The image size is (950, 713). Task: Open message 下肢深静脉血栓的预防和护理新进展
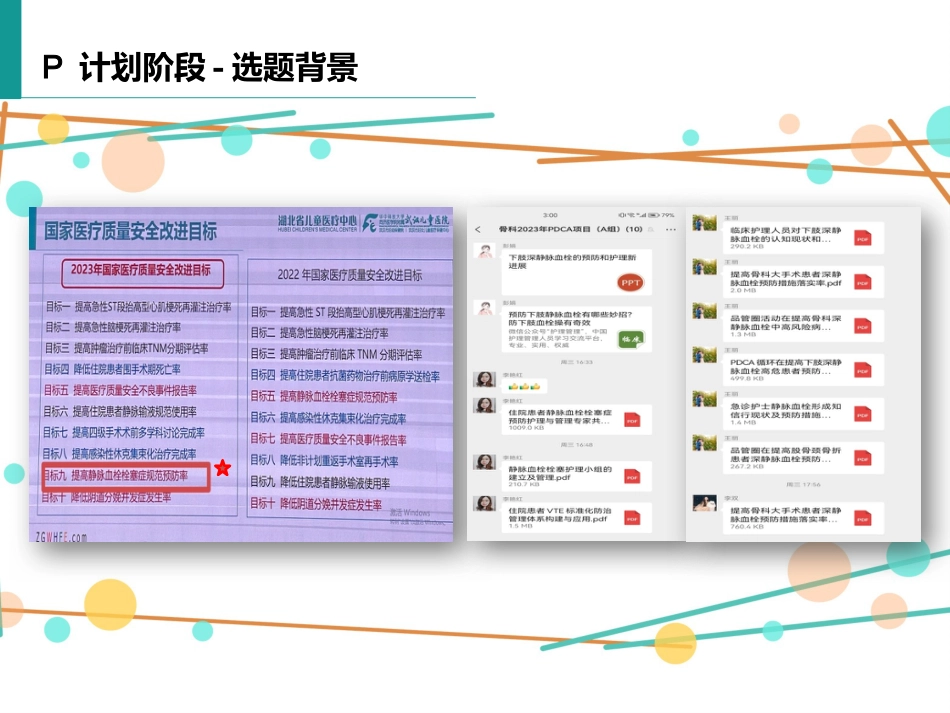tap(577, 273)
